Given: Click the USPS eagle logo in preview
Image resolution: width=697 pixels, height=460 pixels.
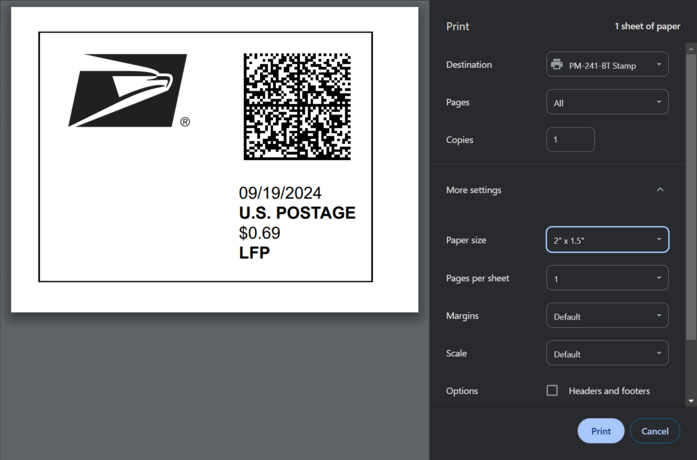Looking at the screenshot, I should [x=127, y=90].
